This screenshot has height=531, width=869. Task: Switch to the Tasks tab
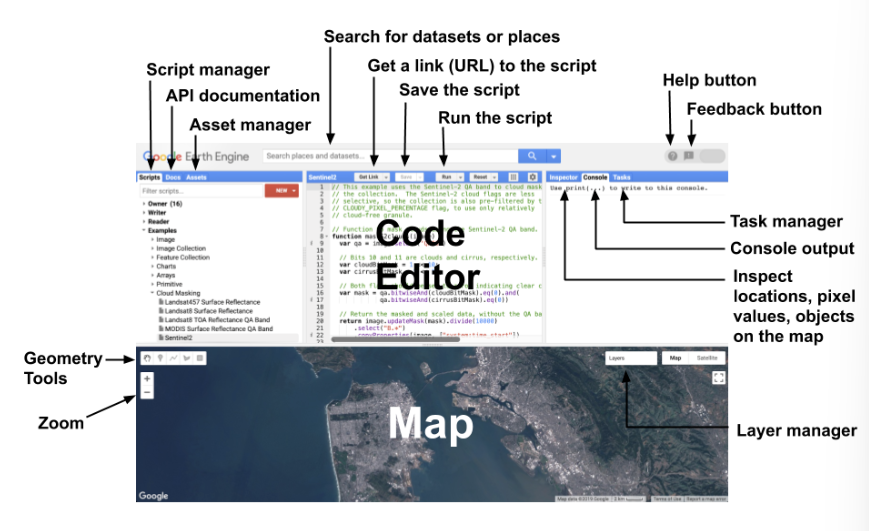(x=621, y=177)
